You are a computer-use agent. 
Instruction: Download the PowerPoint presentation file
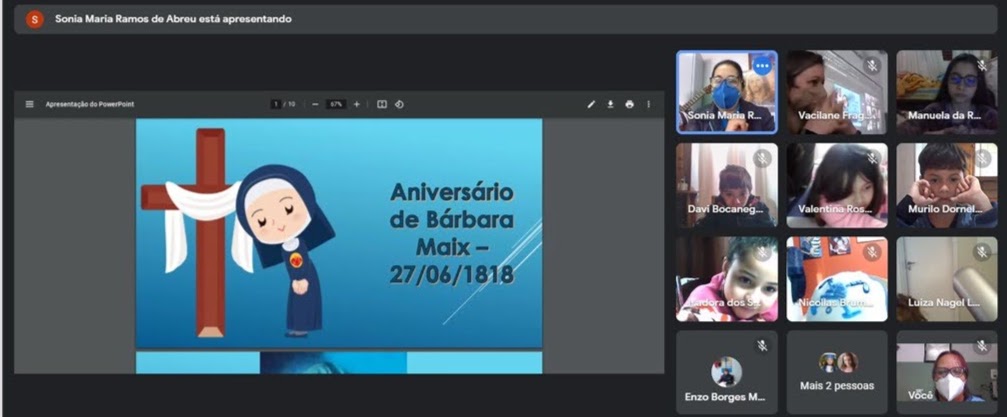(x=610, y=104)
